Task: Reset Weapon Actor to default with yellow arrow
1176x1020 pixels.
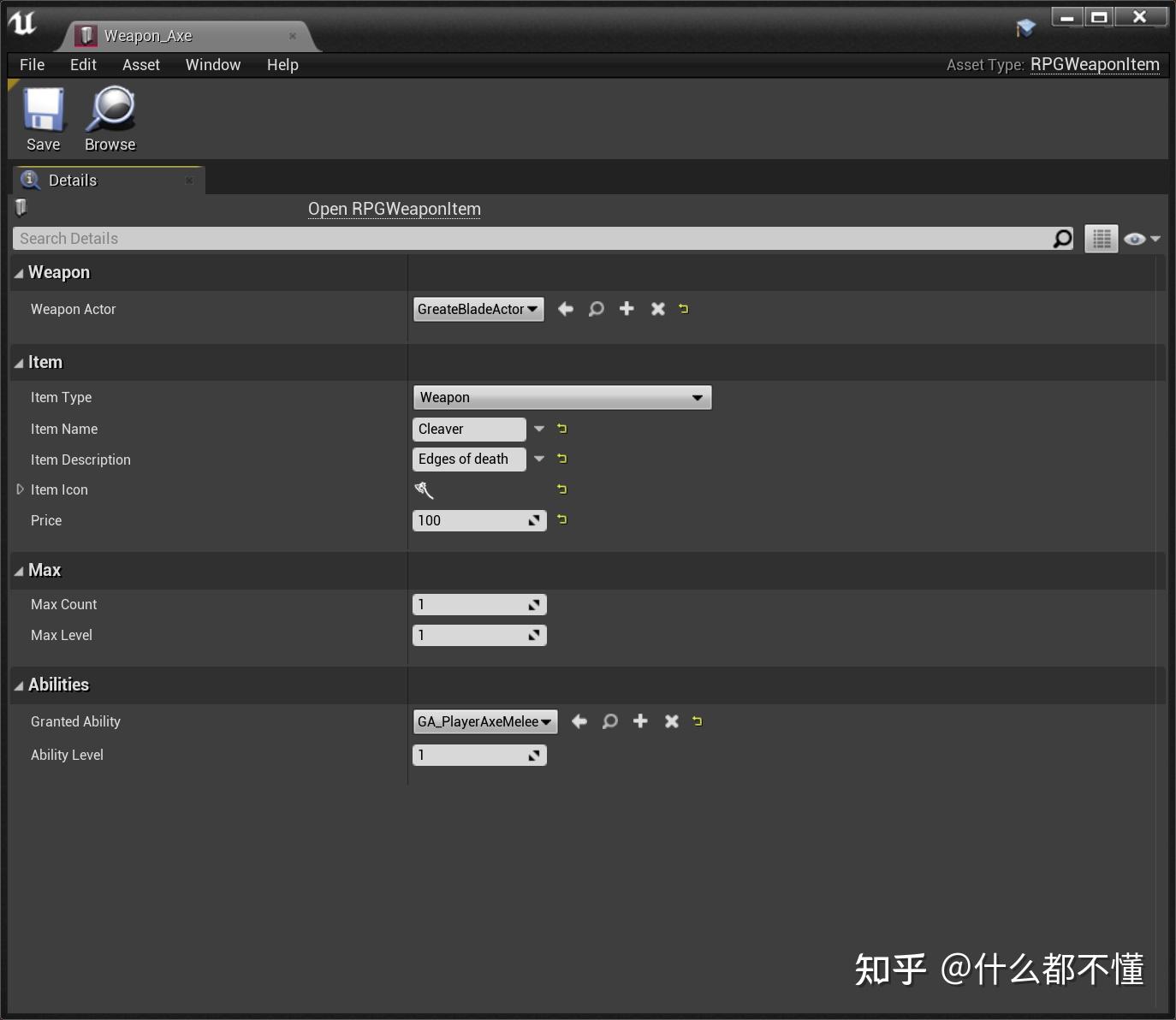Action: tap(683, 309)
